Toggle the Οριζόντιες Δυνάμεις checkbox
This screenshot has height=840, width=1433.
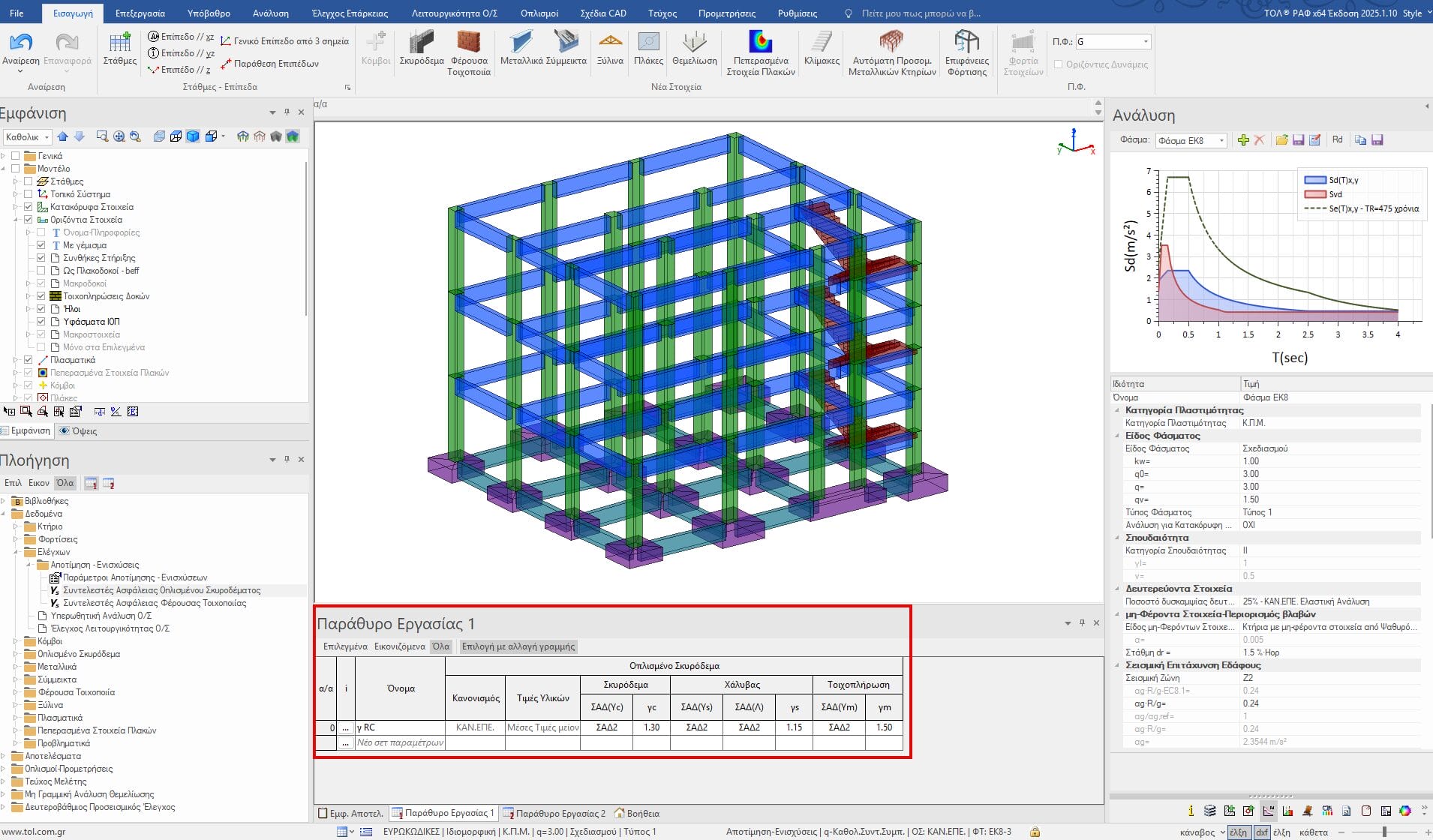(x=1059, y=64)
